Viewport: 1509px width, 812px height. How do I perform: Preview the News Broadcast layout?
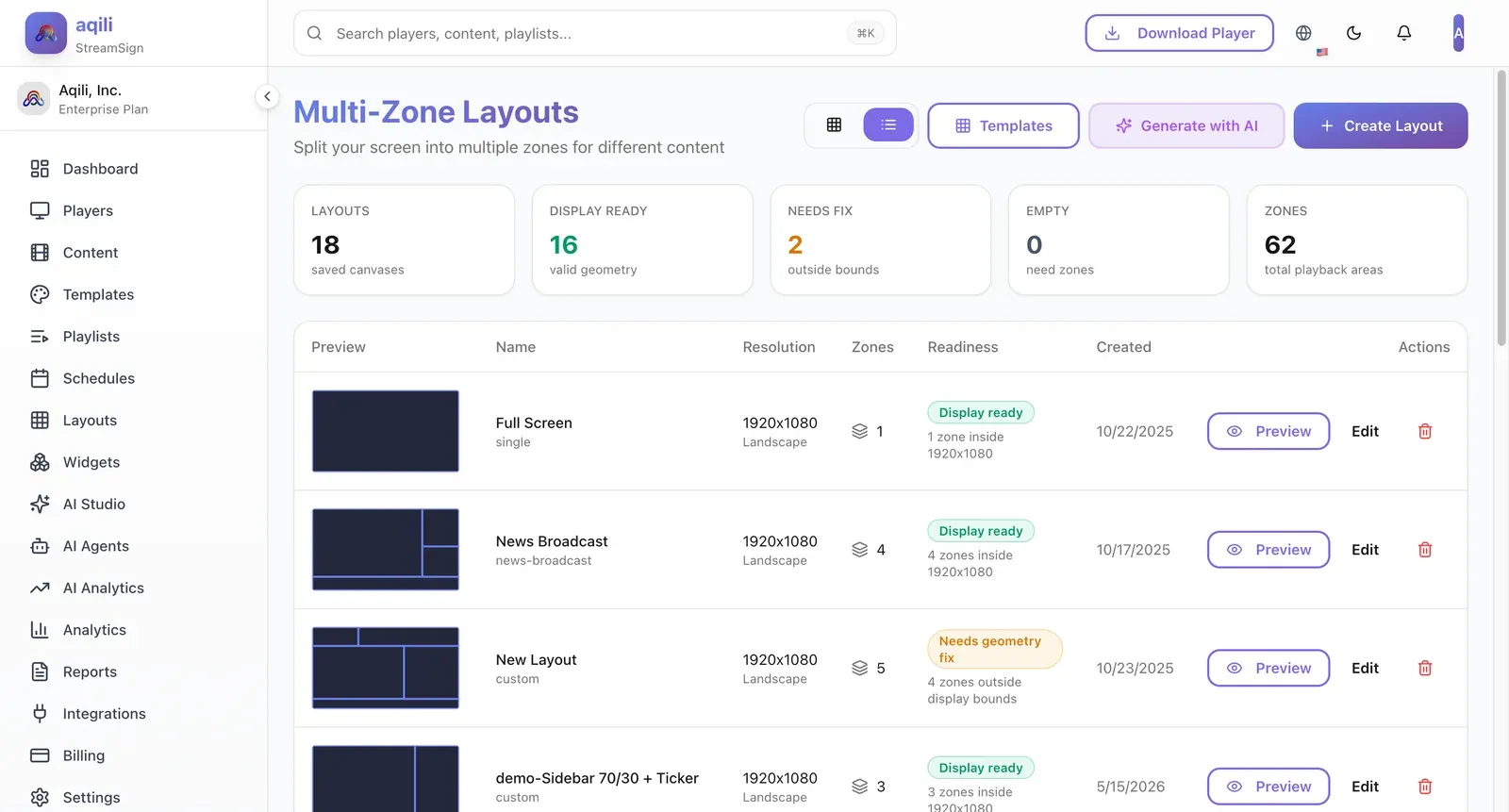pos(1269,550)
